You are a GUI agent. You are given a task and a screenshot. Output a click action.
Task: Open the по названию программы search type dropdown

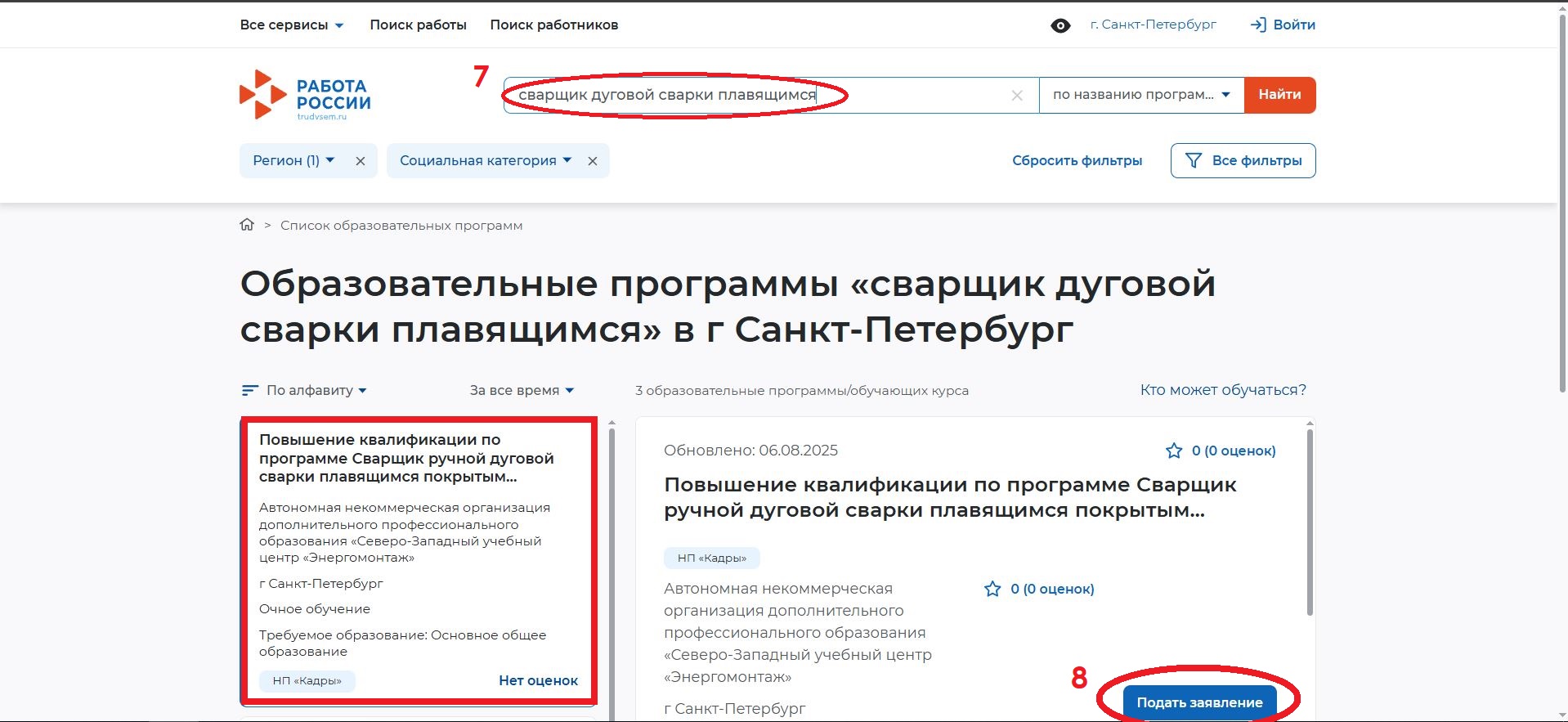click(x=1140, y=95)
